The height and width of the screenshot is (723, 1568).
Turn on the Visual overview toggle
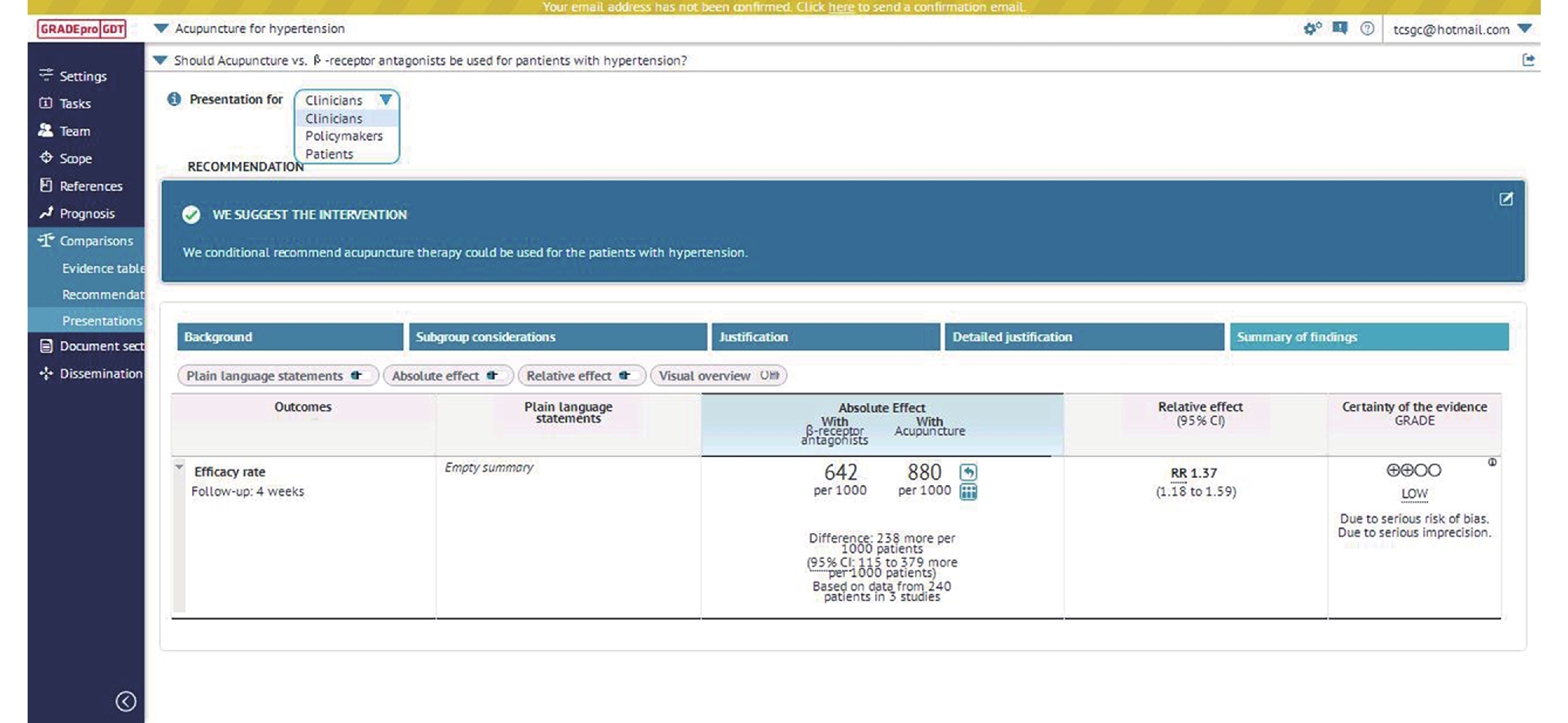click(x=769, y=376)
